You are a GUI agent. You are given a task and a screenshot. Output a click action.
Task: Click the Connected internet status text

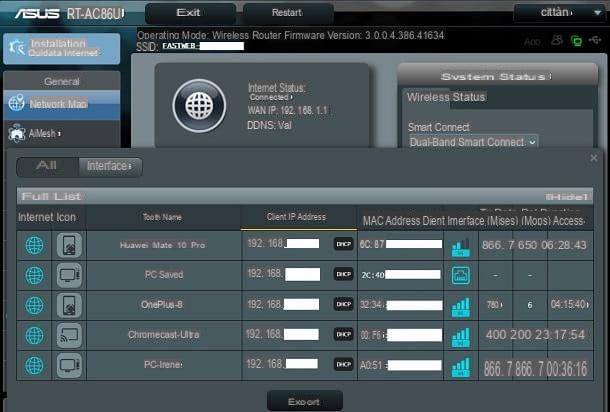coord(270,97)
